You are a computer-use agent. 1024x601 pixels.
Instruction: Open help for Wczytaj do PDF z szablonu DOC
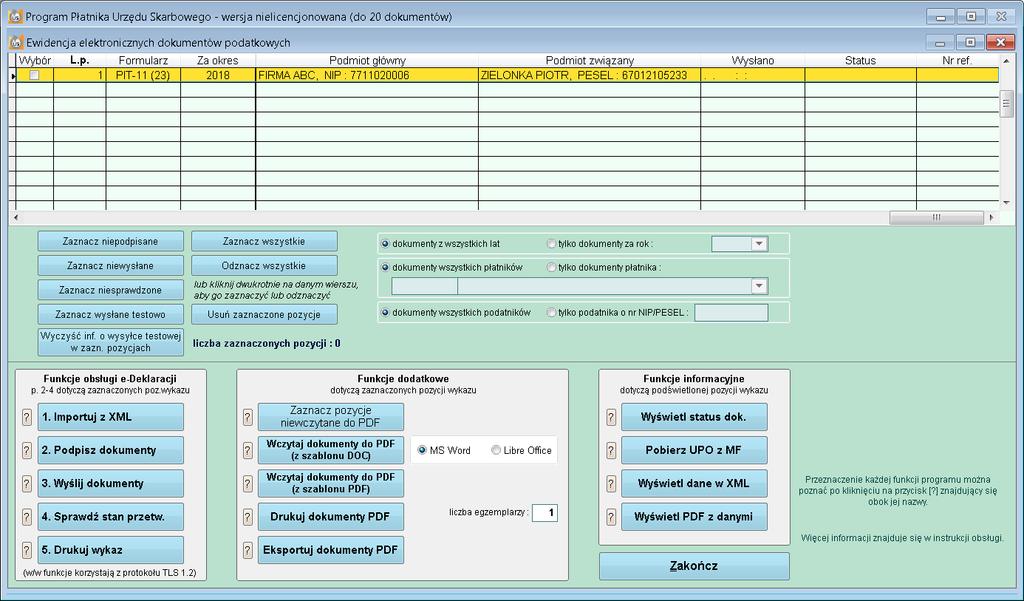(248, 450)
